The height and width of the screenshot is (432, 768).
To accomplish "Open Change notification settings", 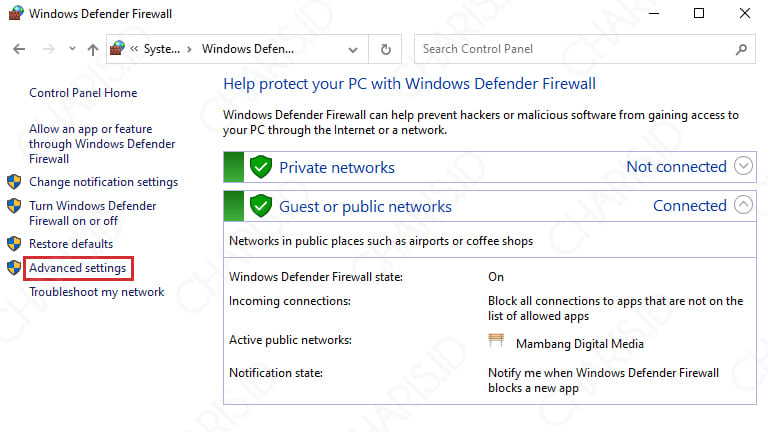I will (103, 182).
